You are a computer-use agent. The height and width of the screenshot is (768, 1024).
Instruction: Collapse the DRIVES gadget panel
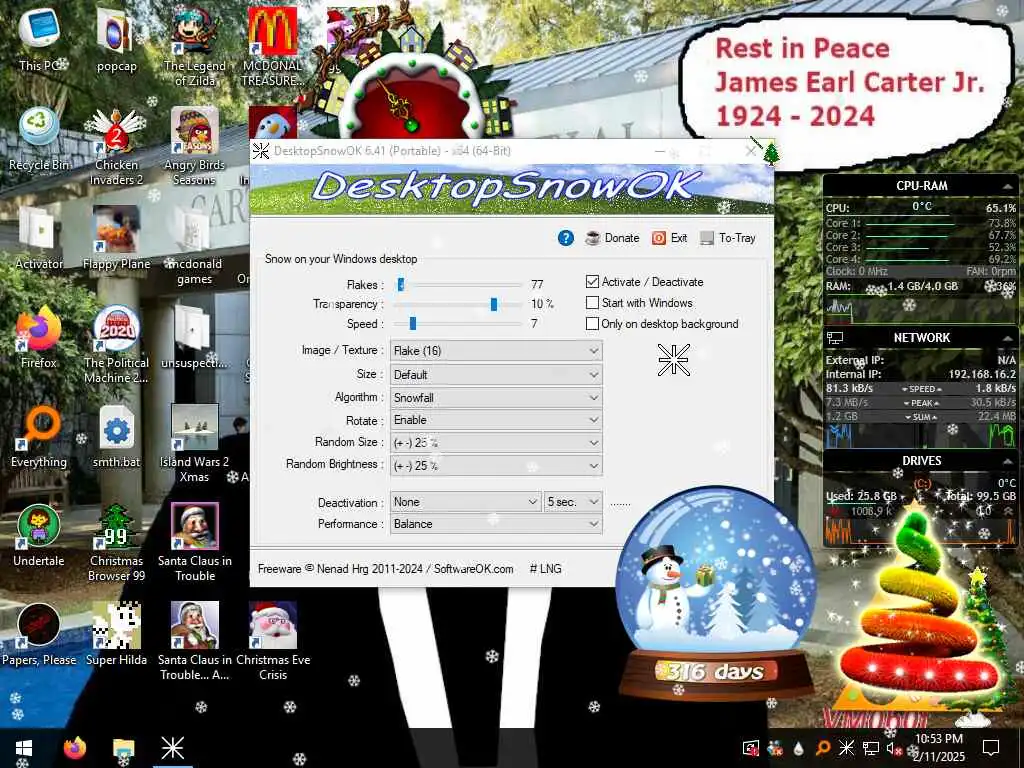(x=1007, y=461)
